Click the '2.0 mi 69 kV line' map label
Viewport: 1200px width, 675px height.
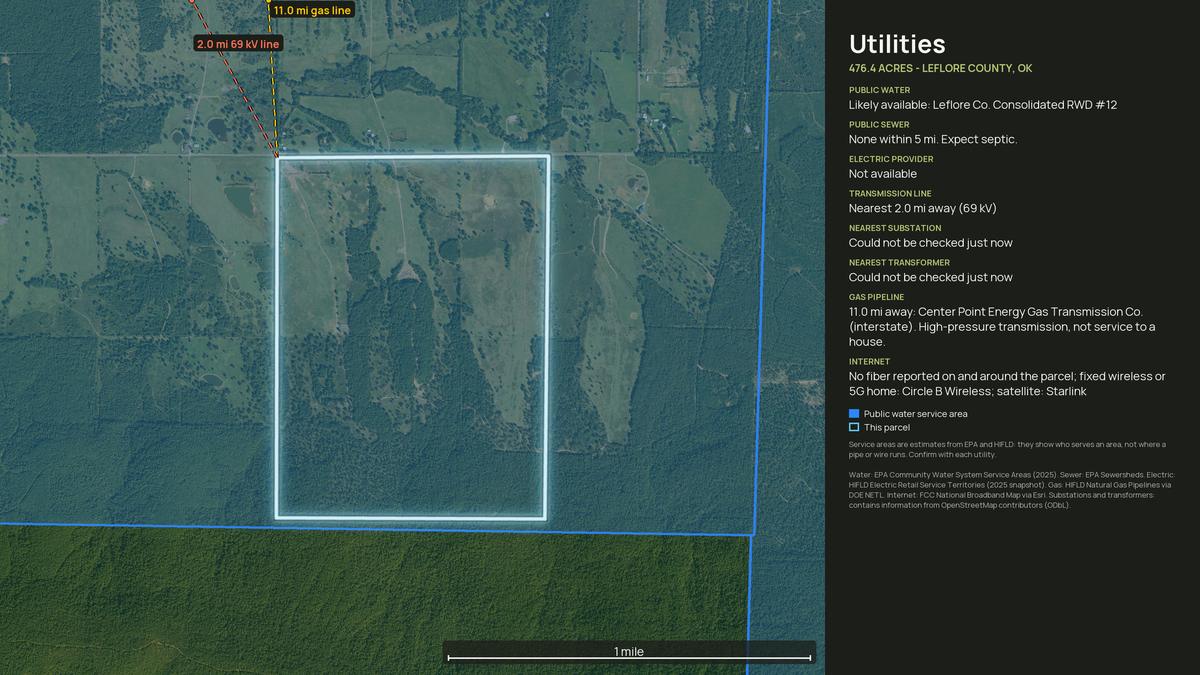coord(238,44)
